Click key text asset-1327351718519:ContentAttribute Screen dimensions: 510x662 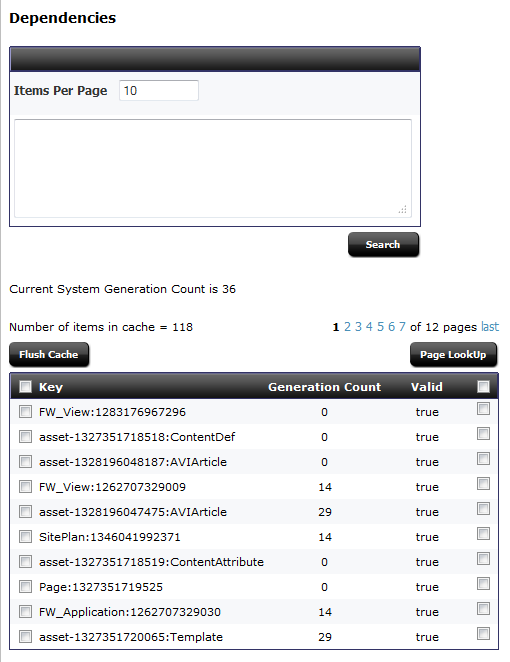(x=151, y=562)
